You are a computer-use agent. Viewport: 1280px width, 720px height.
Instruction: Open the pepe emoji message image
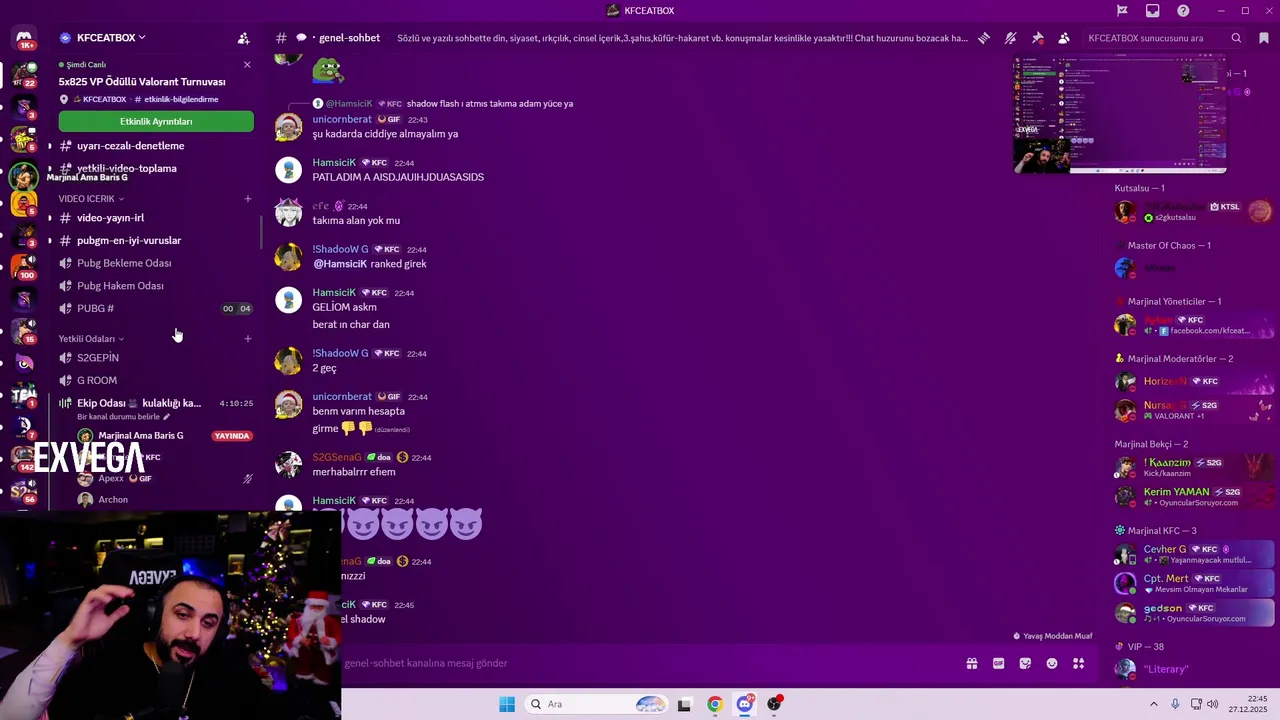[x=328, y=70]
